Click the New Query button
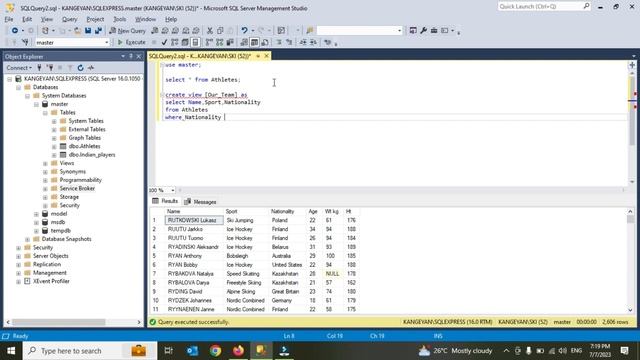 127,31
